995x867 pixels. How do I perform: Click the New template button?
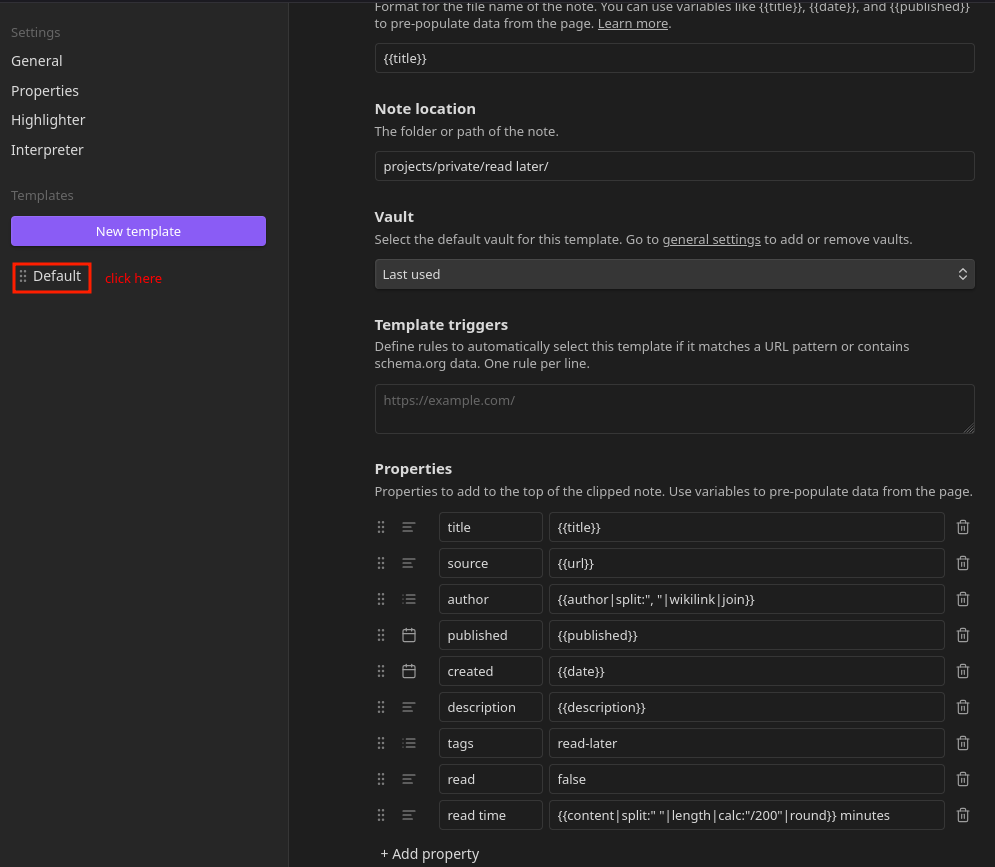(138, 231)
